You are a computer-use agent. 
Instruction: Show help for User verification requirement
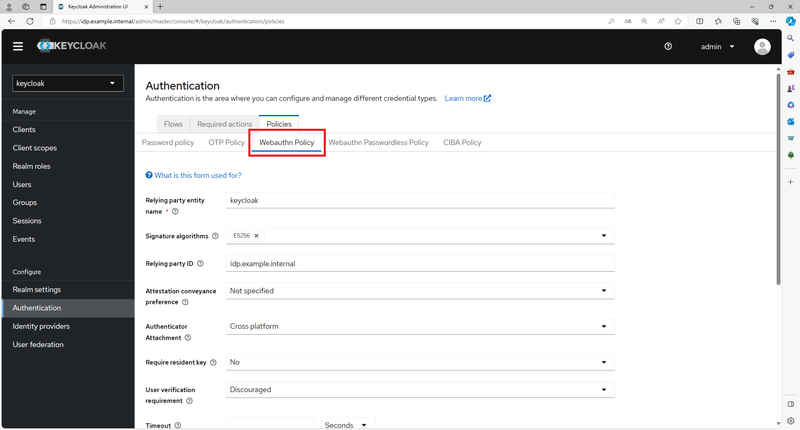[189, 401]
